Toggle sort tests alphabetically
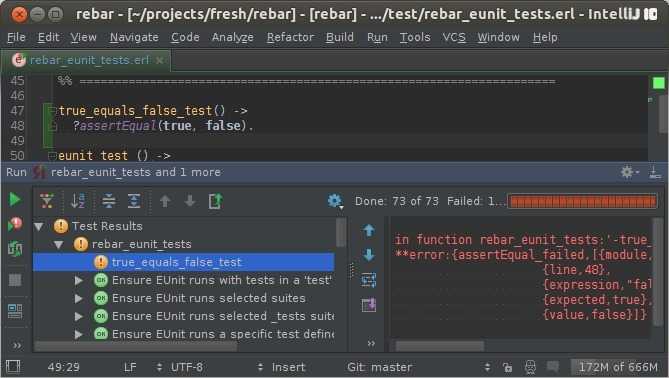 [x=78, y=201]
